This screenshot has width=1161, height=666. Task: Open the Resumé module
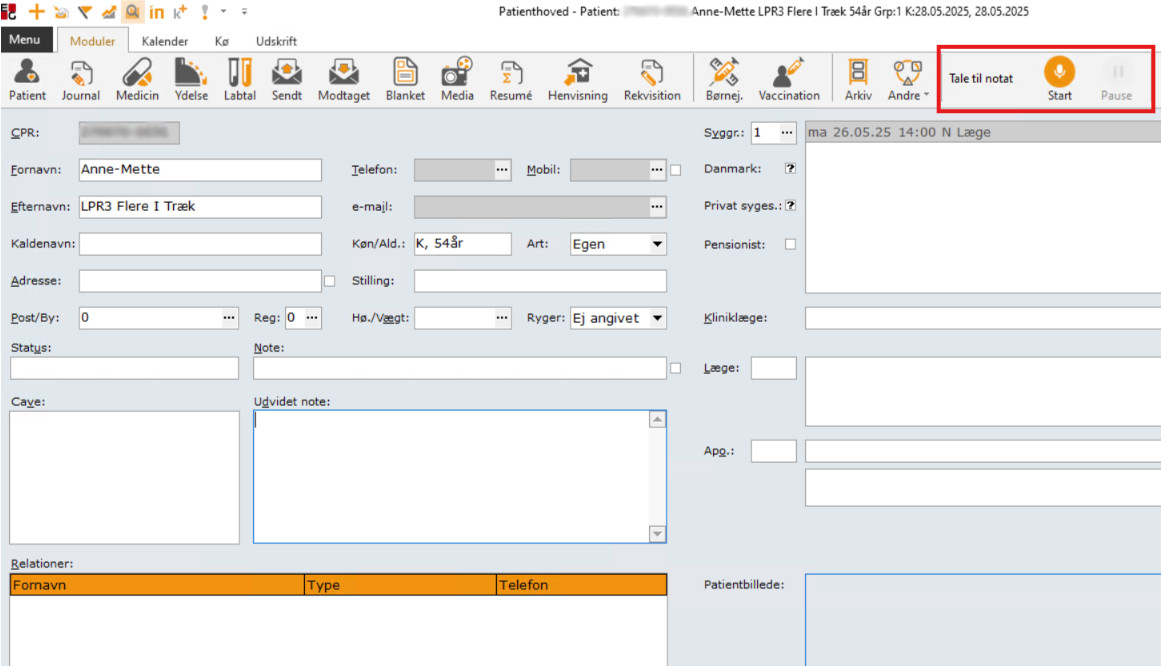[x=511, y=80]
